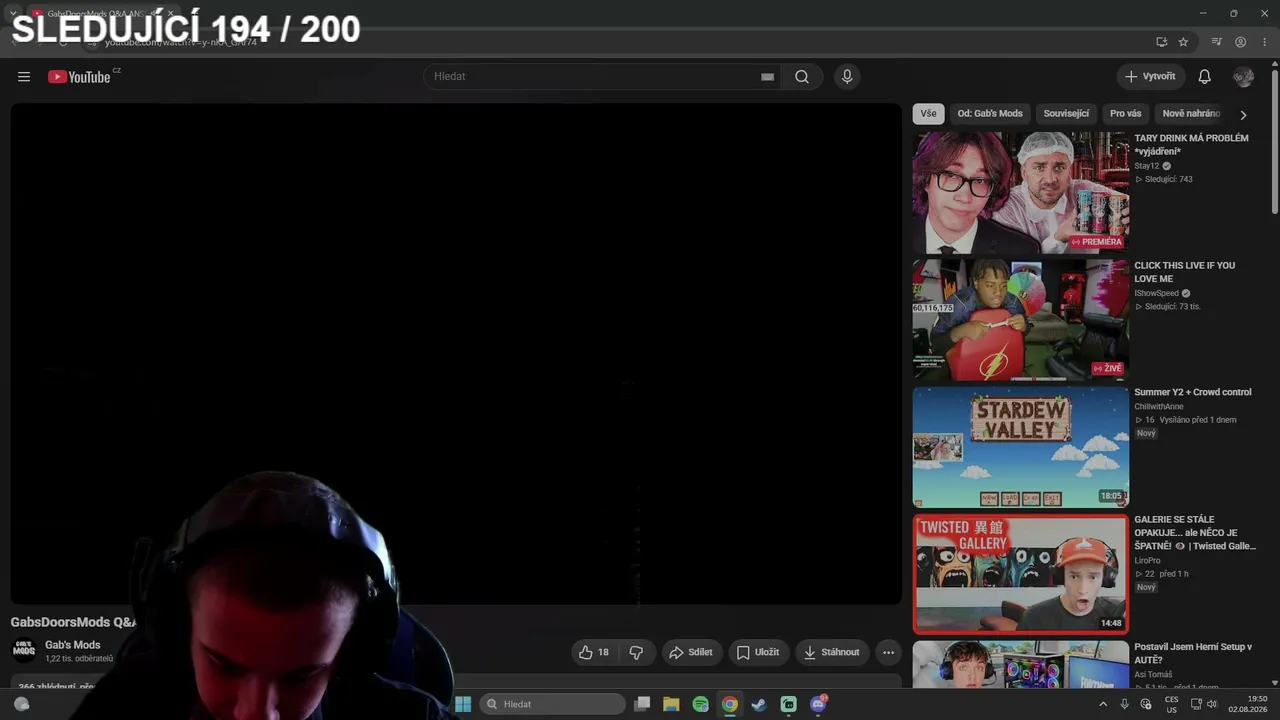This screenshot has width=1280, height=720.
Task: Open Chrome media controls icon
Action: click(1216, 42)
